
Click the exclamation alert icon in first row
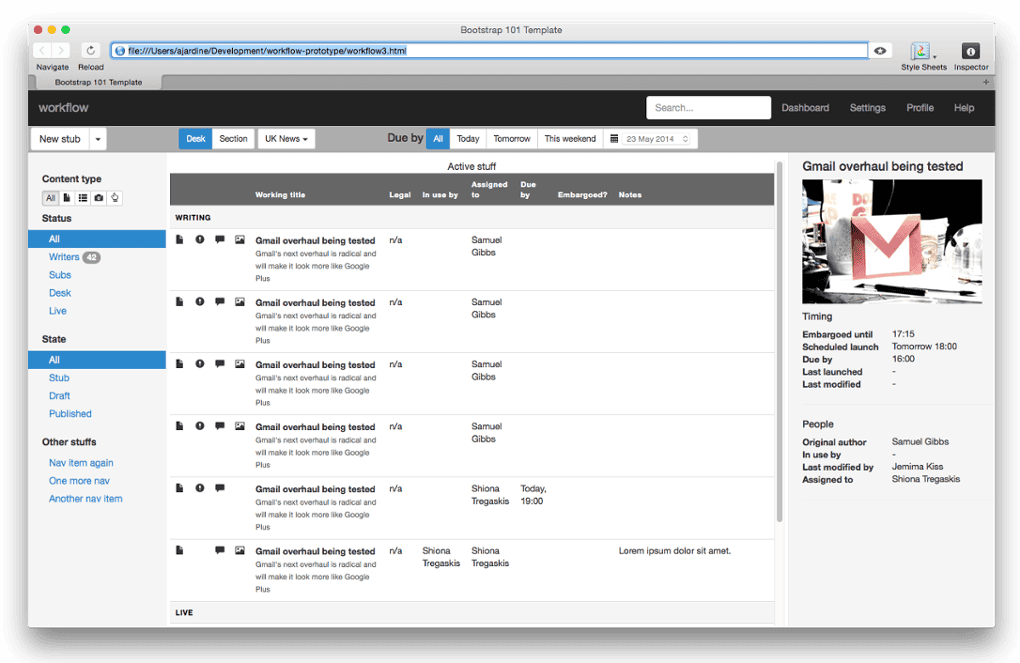(200, 240)
